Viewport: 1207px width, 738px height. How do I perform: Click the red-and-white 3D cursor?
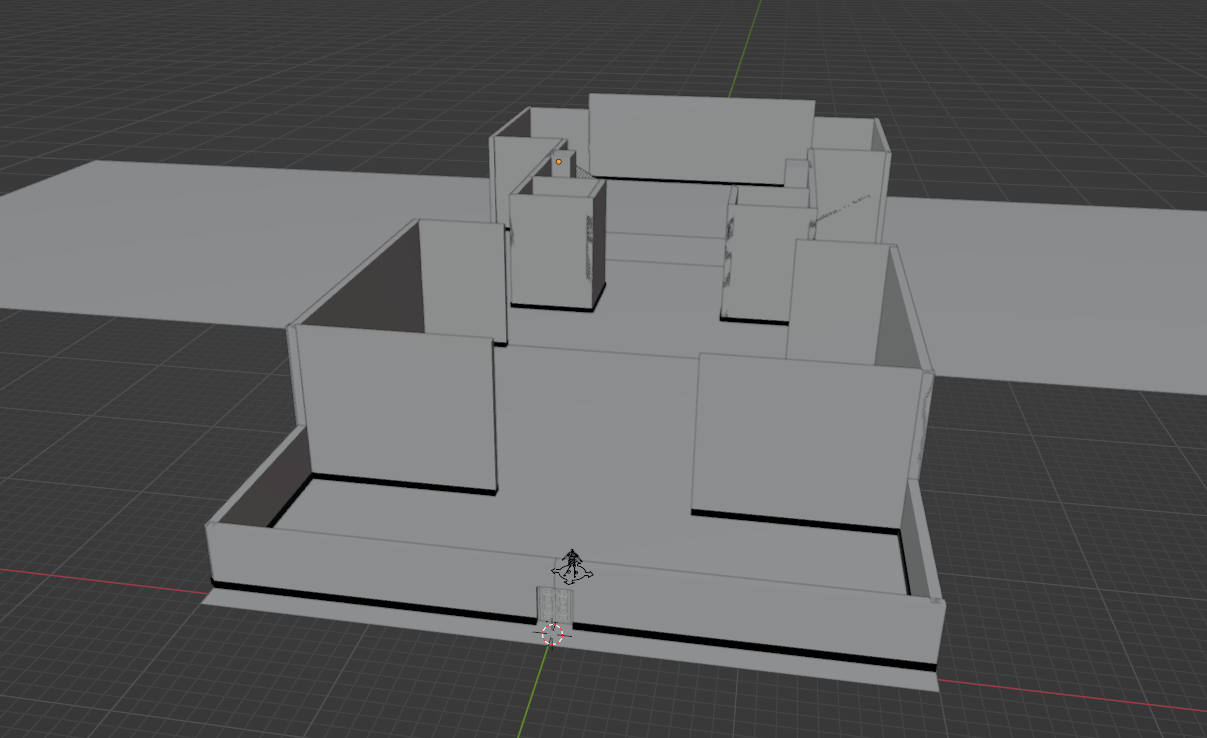click(554, 634)
